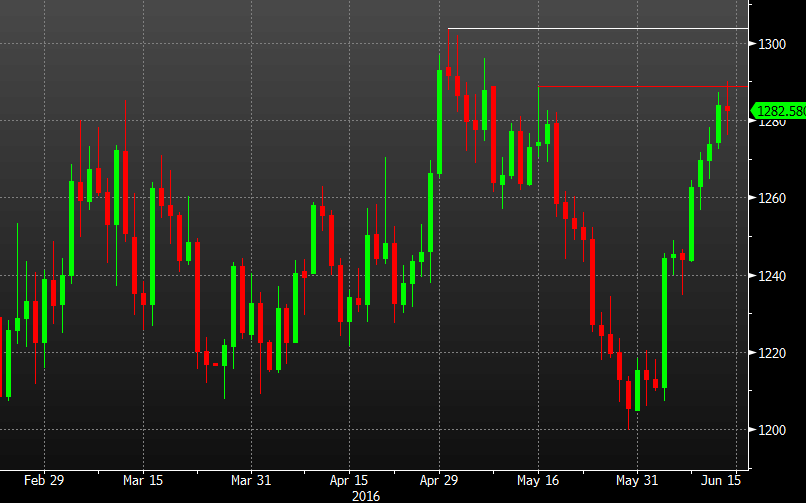Select the May 31 date label
The image size is (806, 503).
click(637, 480)
